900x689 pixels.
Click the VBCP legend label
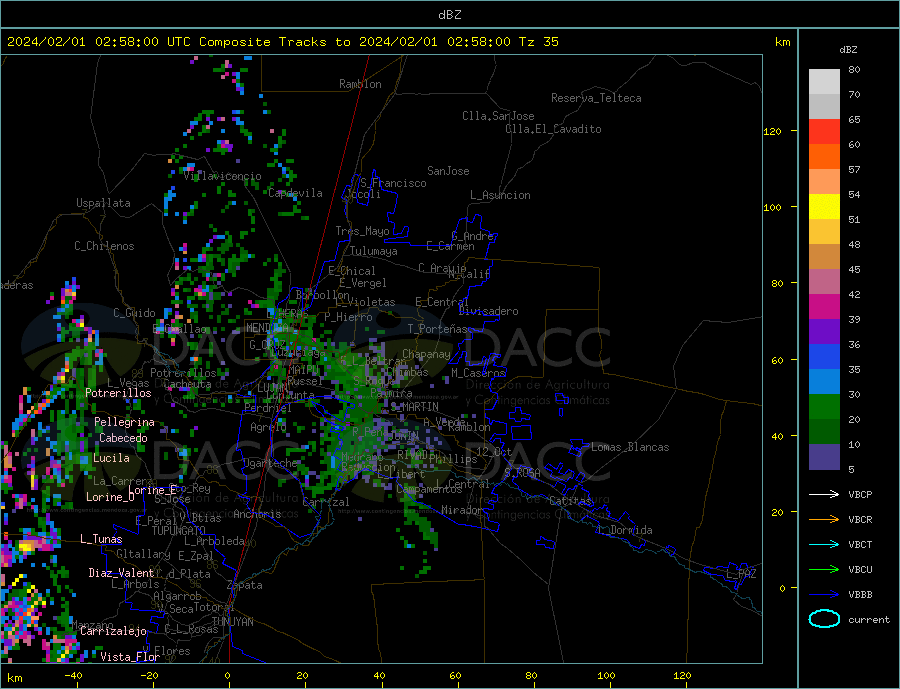[x=860, y=494]
